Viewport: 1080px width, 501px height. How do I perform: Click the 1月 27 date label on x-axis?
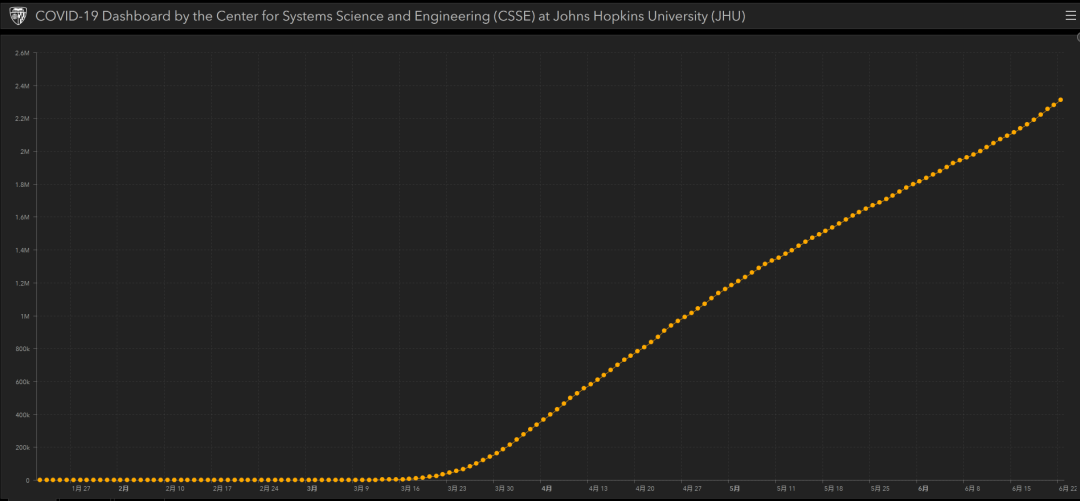81,489
